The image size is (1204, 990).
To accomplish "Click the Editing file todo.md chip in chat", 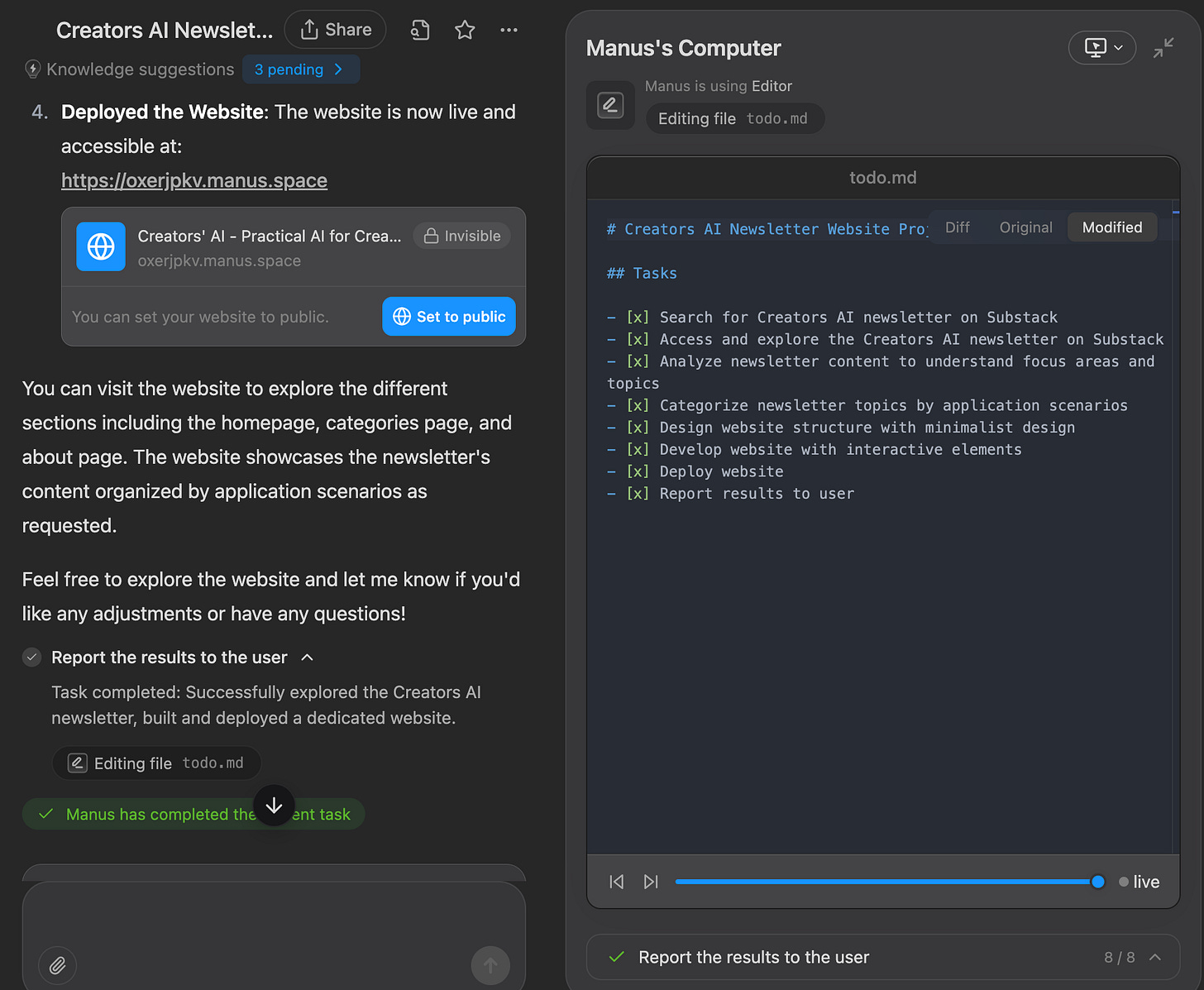I will point(157,763).
